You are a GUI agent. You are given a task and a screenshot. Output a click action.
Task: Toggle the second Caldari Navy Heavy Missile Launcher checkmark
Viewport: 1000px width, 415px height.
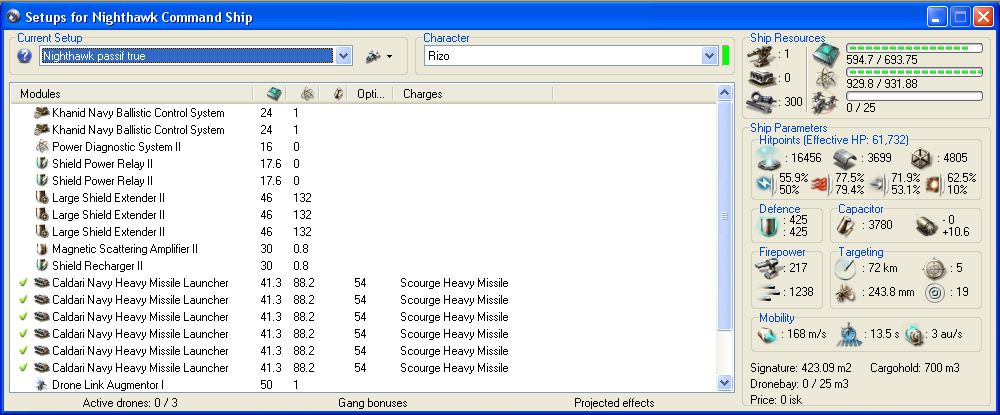pos(23,300)
